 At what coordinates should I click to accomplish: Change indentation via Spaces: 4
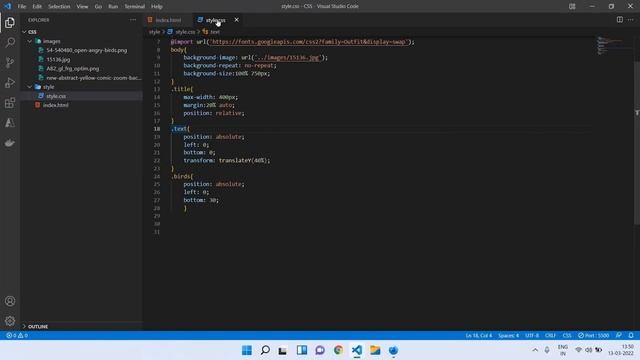(x=508, y=336)
